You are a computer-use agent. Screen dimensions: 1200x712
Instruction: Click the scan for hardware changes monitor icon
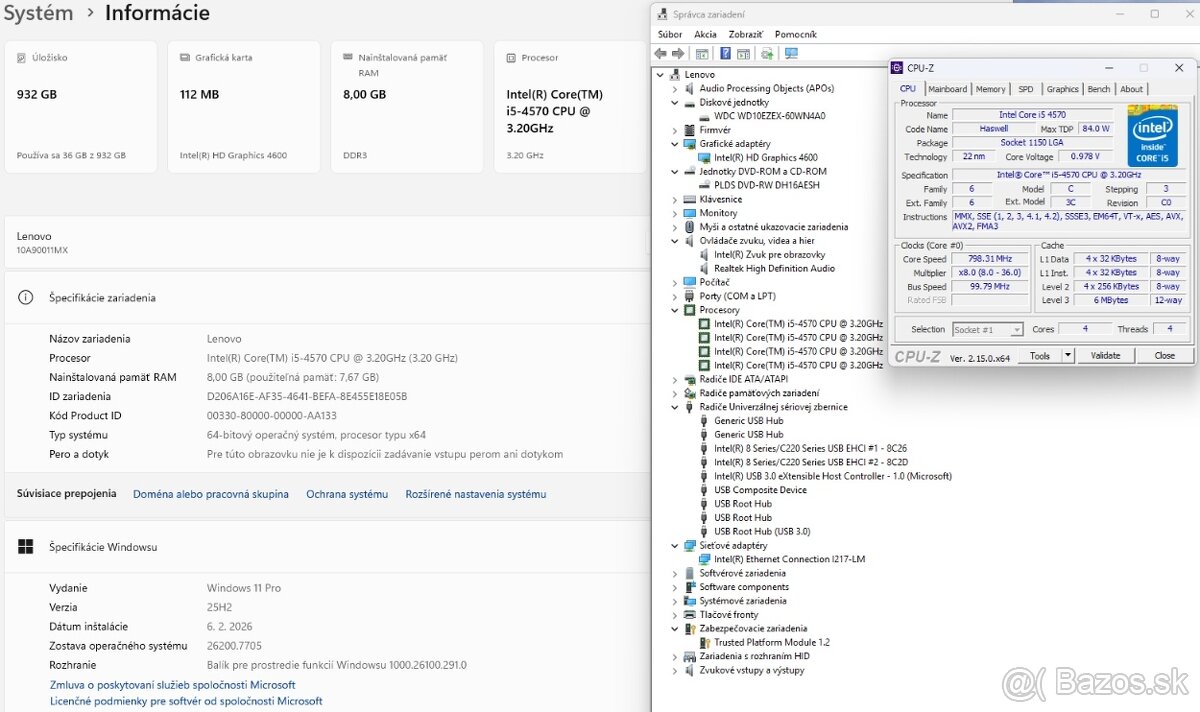tap(791, 53)
